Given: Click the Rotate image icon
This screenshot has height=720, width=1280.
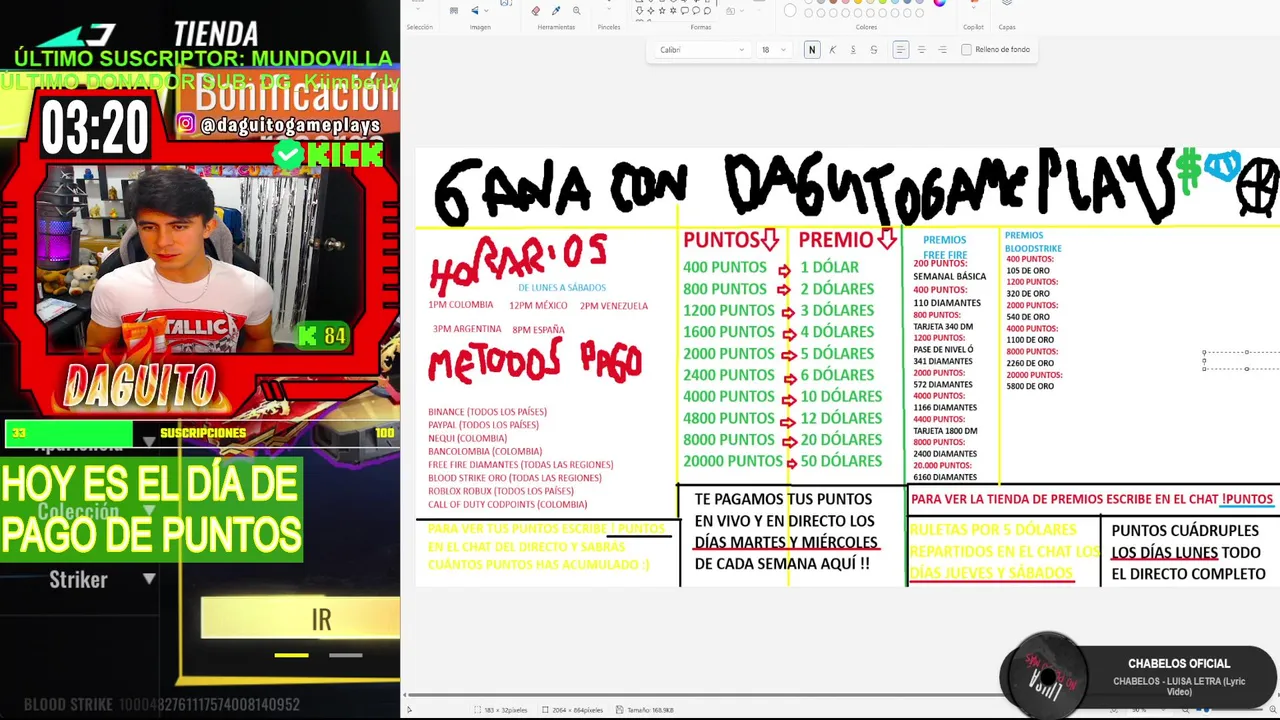Looking at the screenshot, I should point(475,10).
